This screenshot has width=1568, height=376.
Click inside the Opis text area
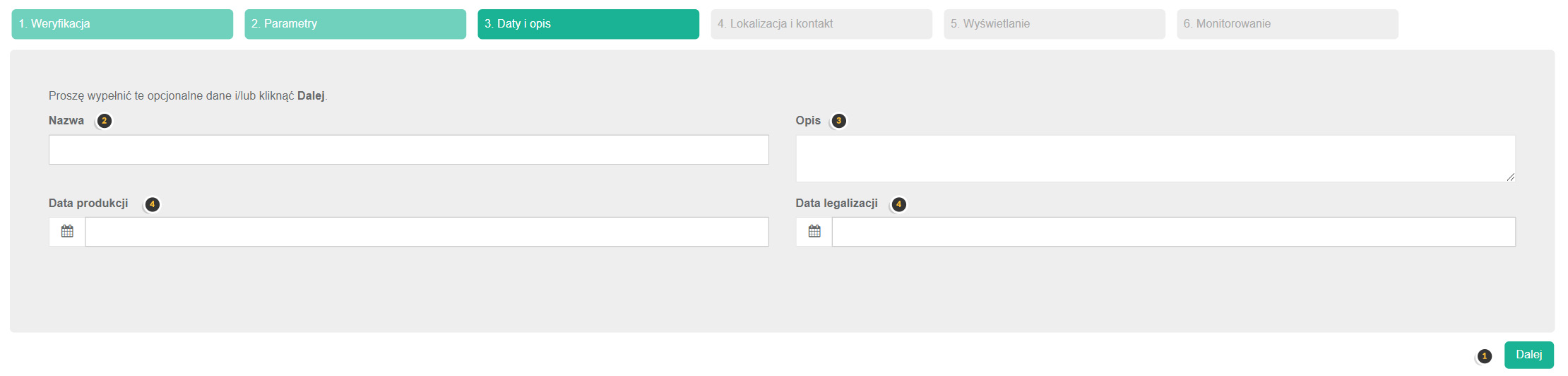click(x=1155, y=158)
